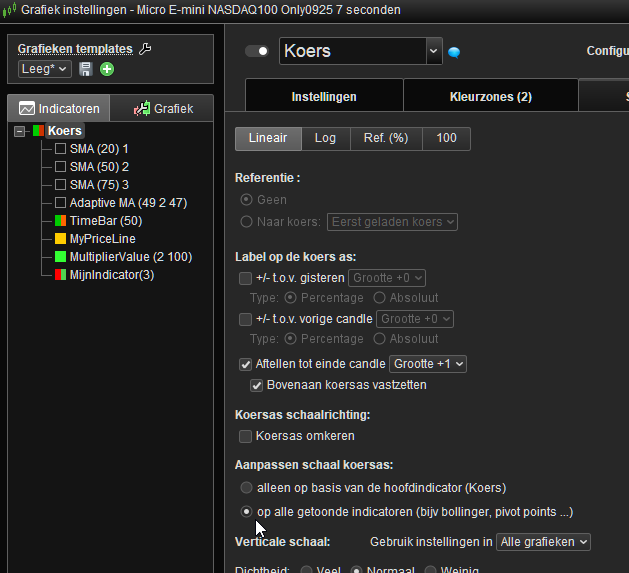Select the Geen reference radio button
This screenshot has height=573, width=629.
pos(246,199)
